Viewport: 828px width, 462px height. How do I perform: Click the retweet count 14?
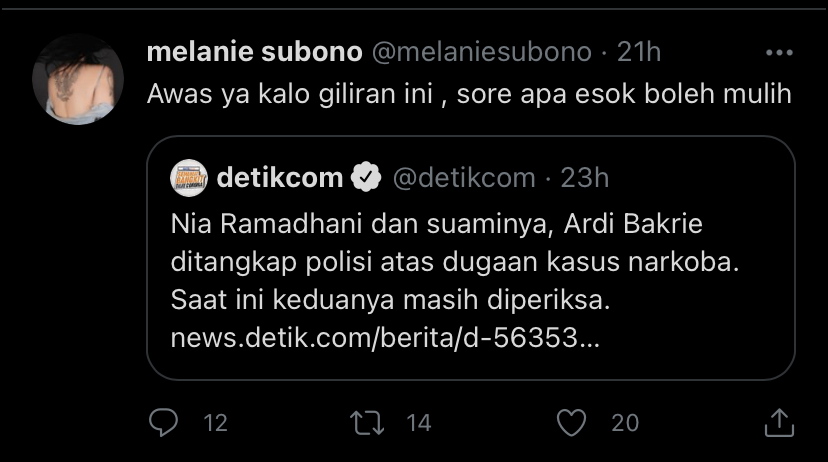(419, 423)
